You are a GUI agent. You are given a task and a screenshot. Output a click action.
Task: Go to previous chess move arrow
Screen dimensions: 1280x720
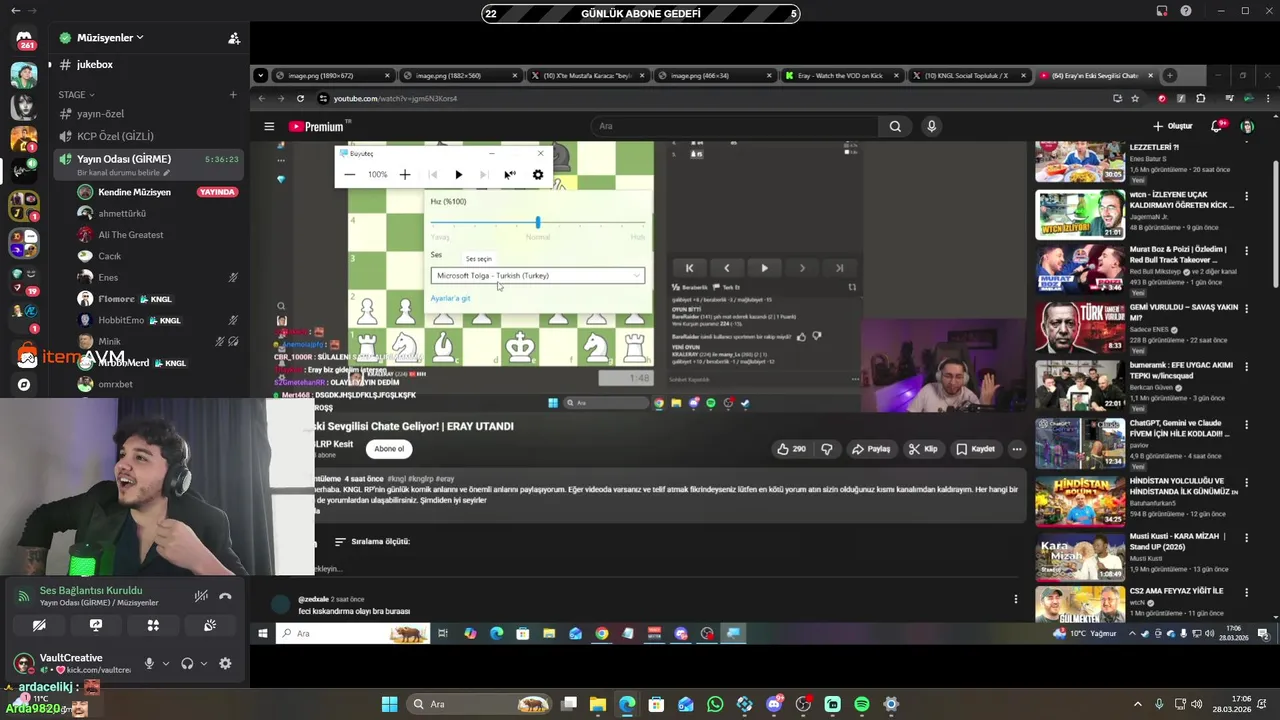click(726, 268)
